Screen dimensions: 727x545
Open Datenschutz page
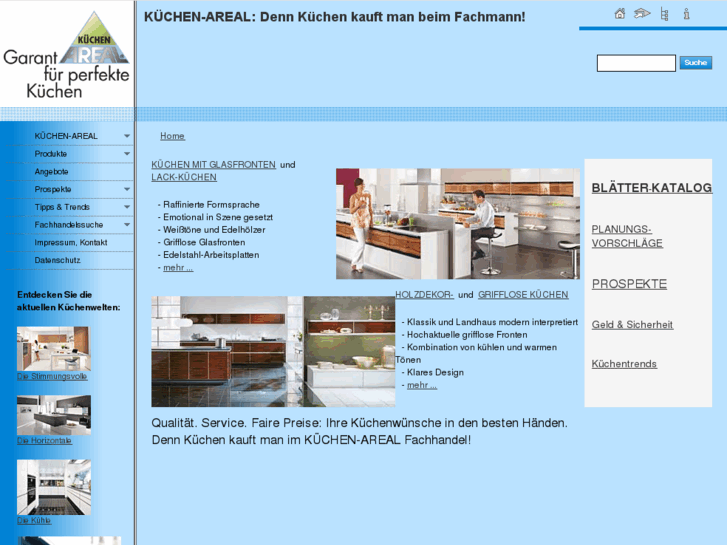tap(57, 260)
